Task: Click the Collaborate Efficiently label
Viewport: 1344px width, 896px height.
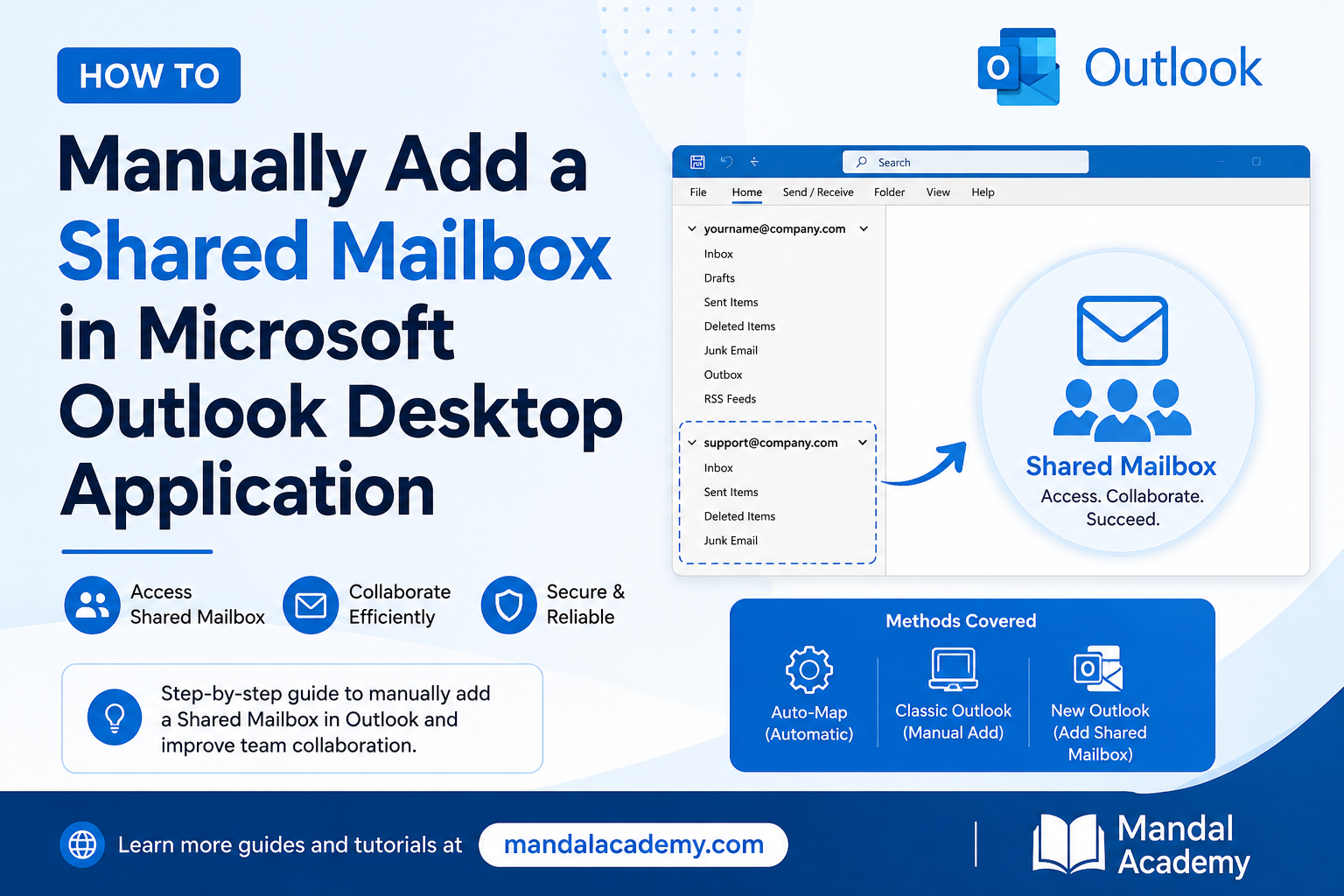Action: 400,605
